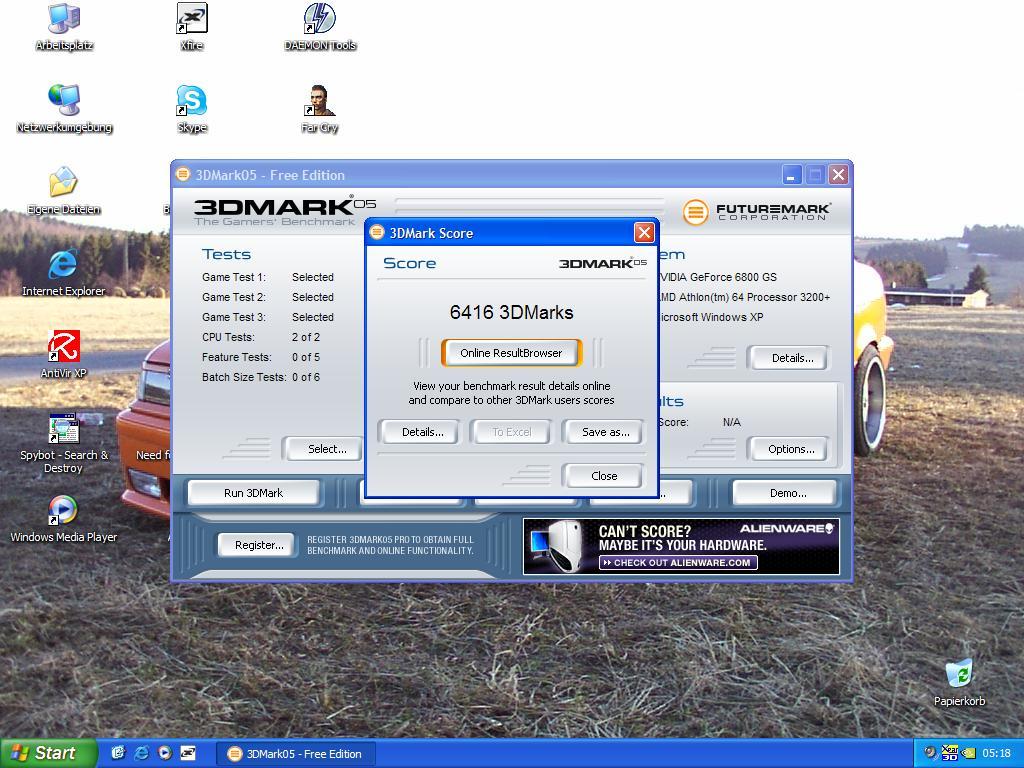Select the Netzwerkumgebung desktop icon

tap(64, 108)
